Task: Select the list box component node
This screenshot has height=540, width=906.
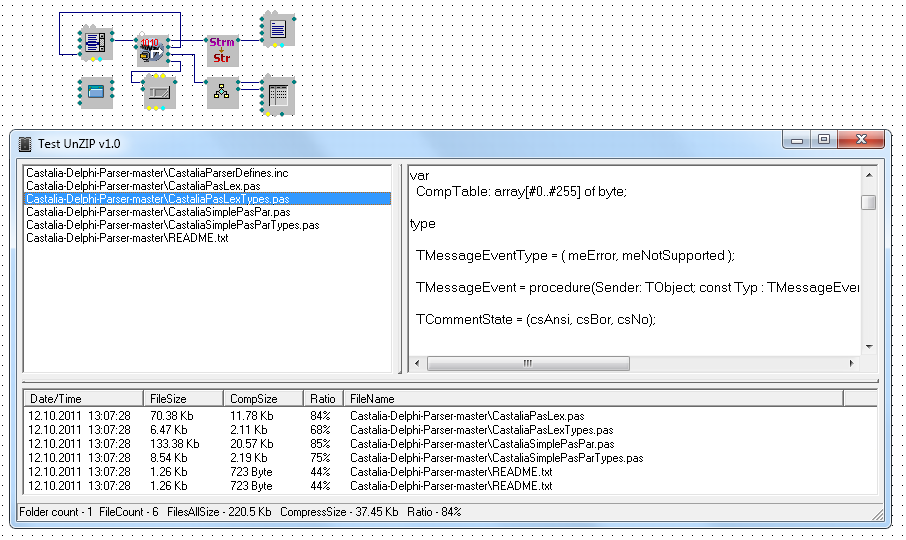Action: coord(96,43)
